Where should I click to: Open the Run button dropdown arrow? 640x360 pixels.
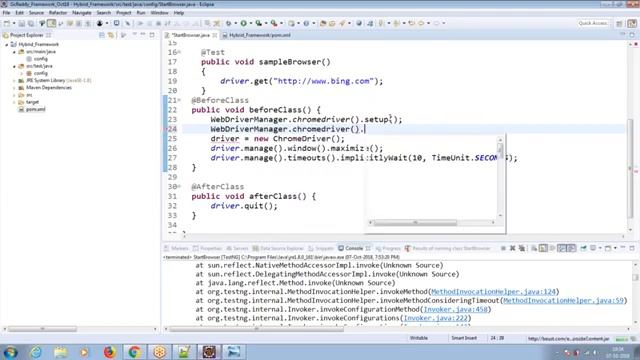click(x=250, y=23)
